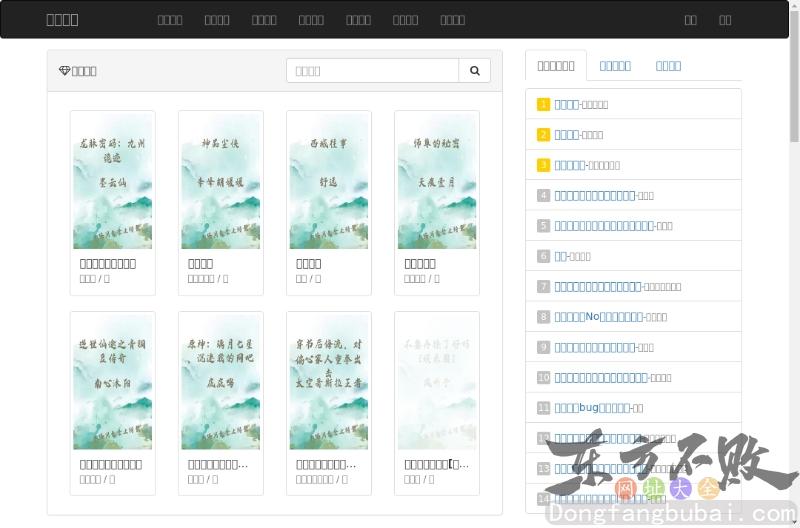This screenshot has height=528, width=800.
Task: Click the gray rank 4 badge
Action: tap(543, 196)
